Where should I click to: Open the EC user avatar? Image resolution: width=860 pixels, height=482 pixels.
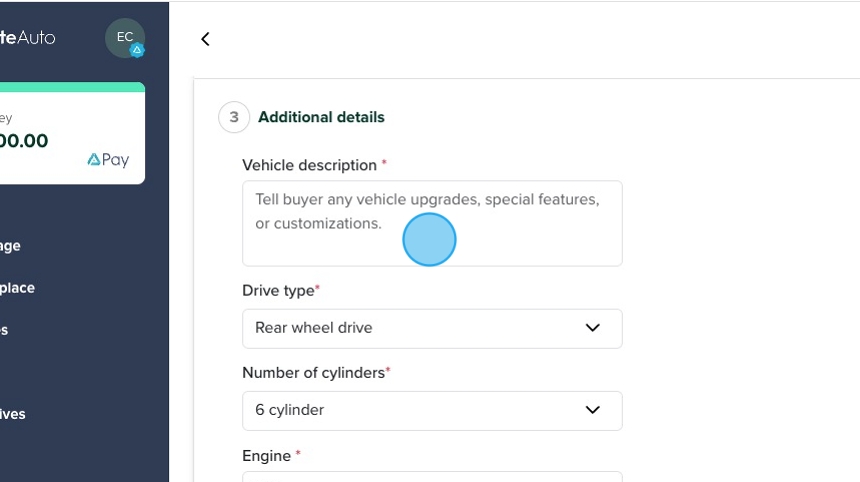click(x=124, y=37)
